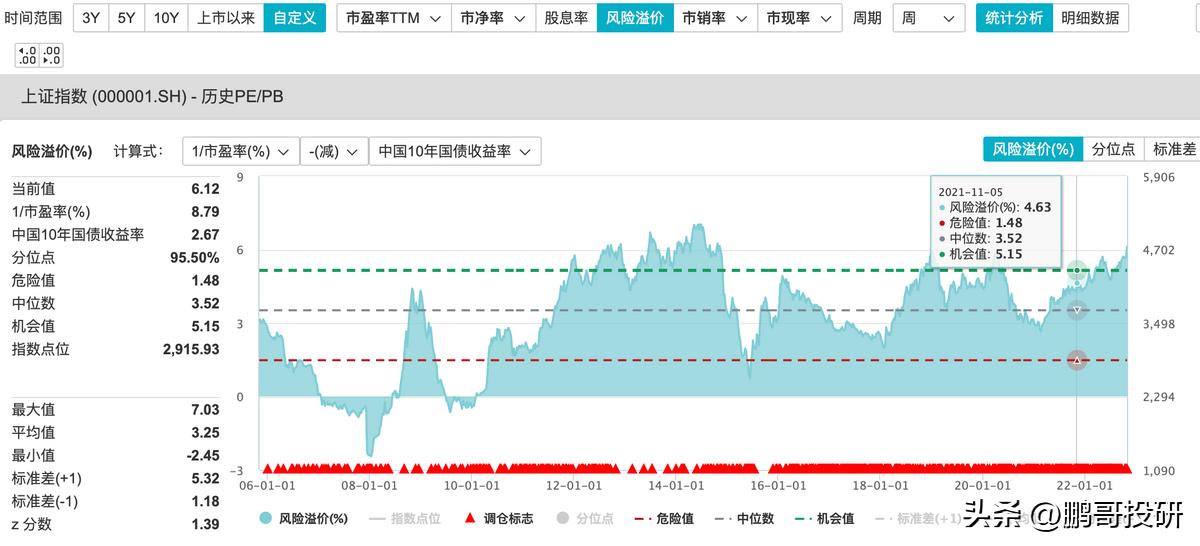Select the 风险溢价(%) chart mode tab
The width and height of the screenshot is (1200, 546).
point(1033,149)
